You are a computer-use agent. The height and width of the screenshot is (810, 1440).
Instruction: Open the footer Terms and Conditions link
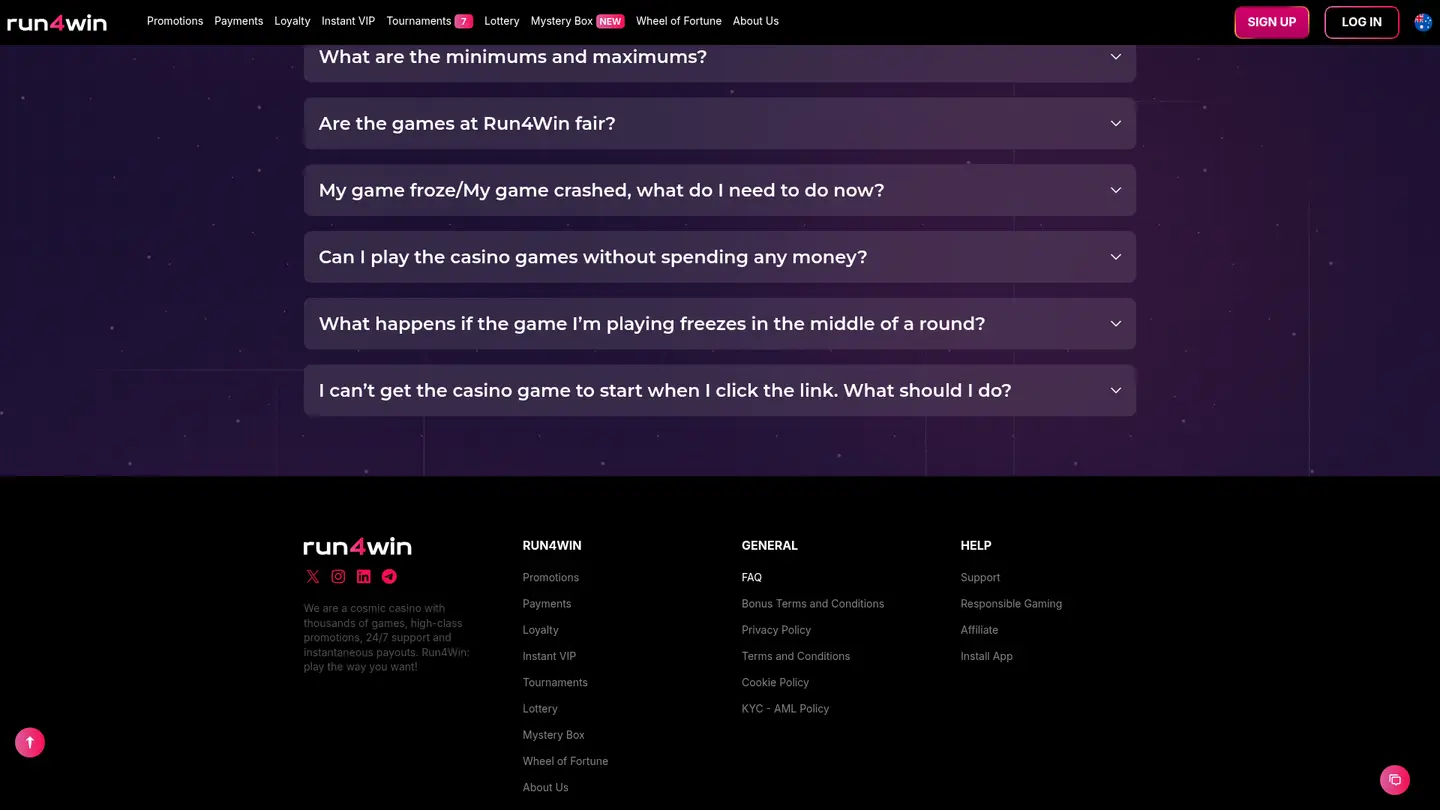796,656
